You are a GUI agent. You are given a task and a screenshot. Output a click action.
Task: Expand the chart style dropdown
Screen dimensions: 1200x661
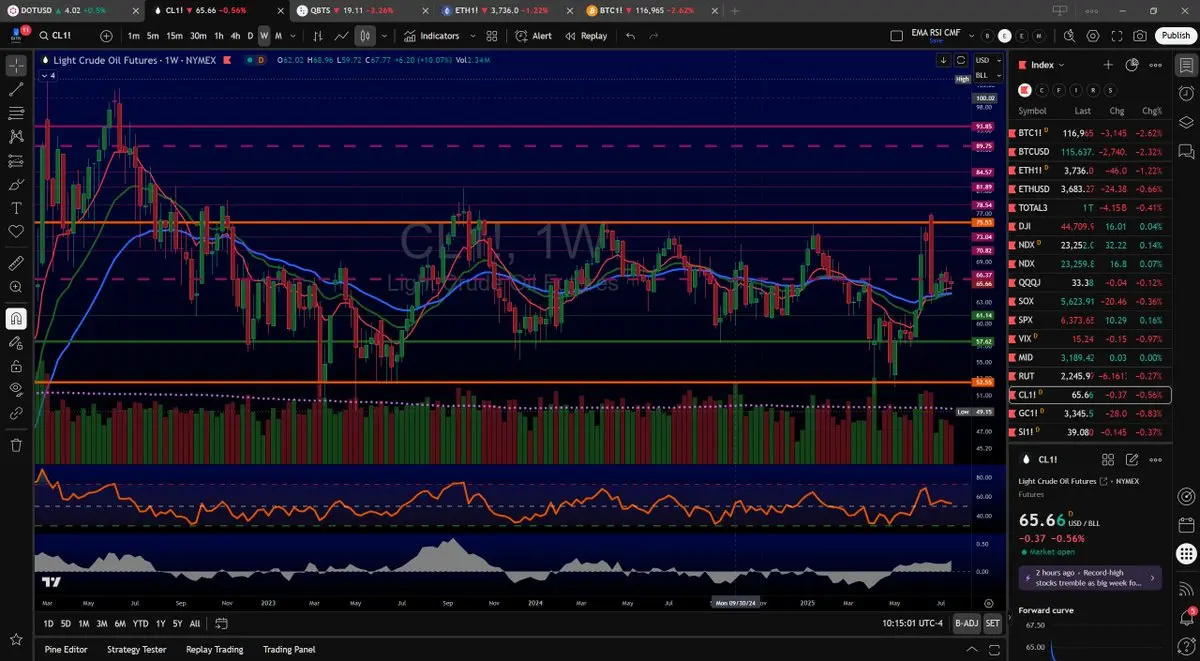coord(384,35)
